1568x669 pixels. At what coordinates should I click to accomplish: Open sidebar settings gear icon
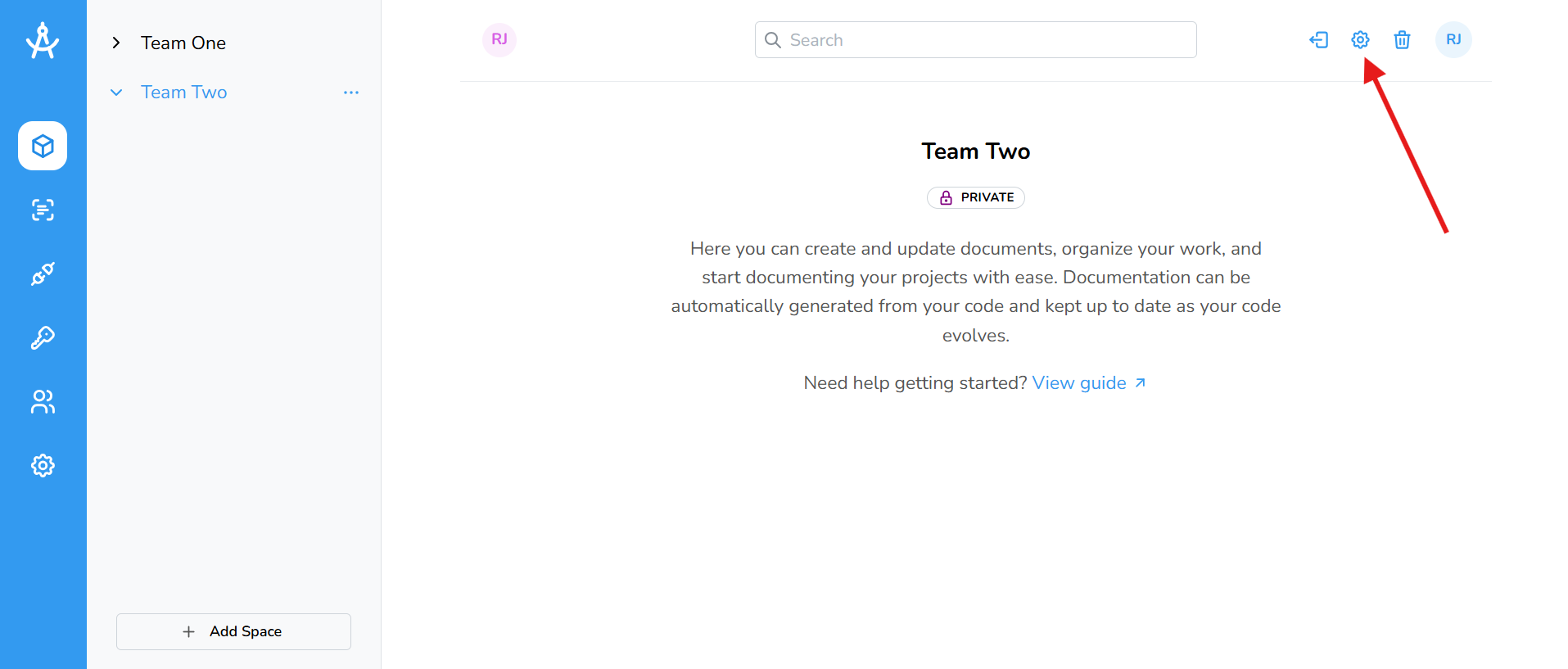43,465
